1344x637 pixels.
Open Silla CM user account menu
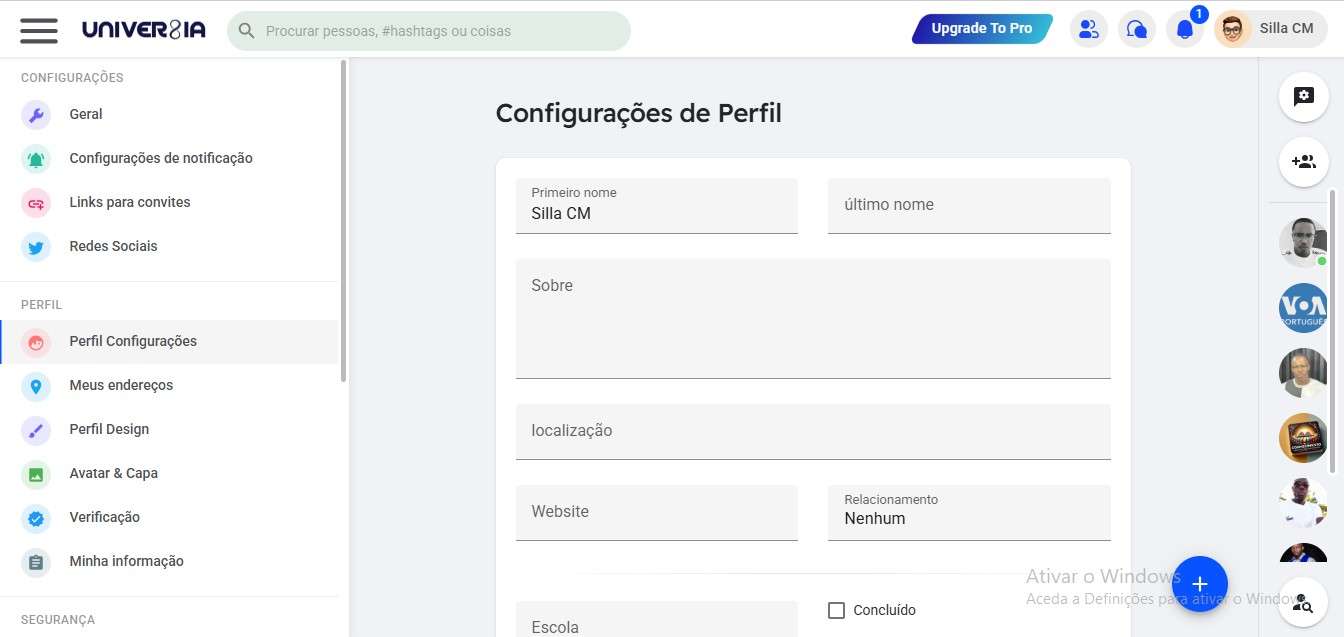pyautogui.click(x=1270, y=29)
